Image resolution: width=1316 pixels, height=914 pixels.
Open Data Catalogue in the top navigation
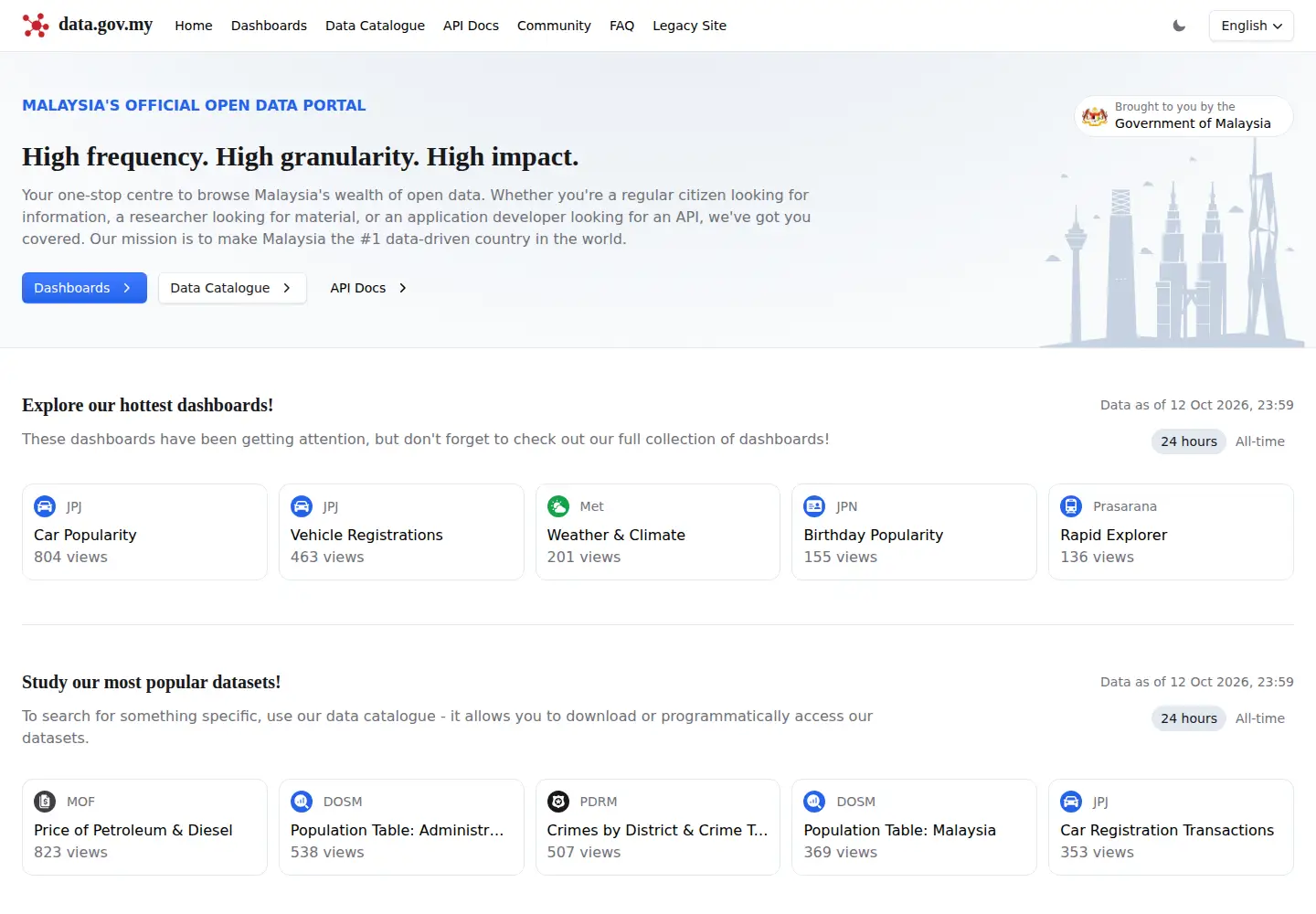375,26
